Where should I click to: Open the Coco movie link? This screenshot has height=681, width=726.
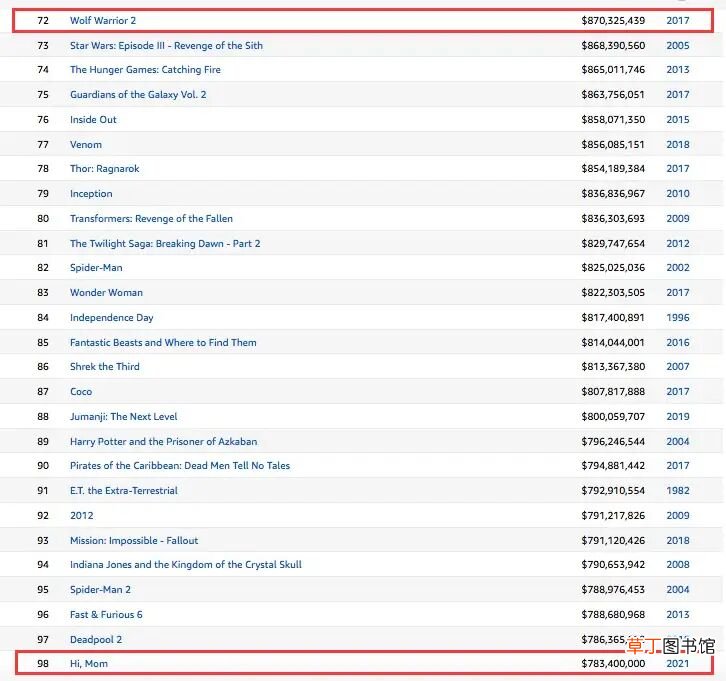81,392
